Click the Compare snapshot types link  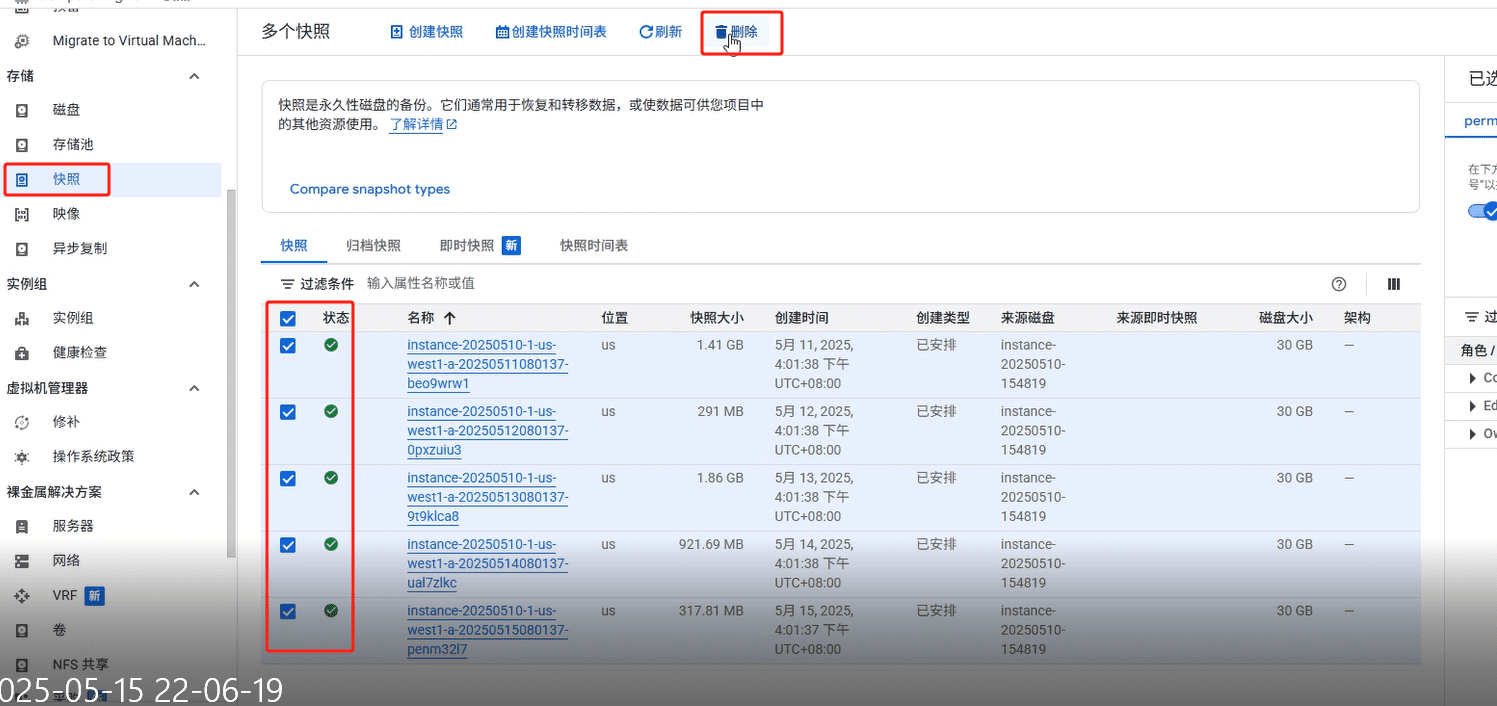coord(370,189)
